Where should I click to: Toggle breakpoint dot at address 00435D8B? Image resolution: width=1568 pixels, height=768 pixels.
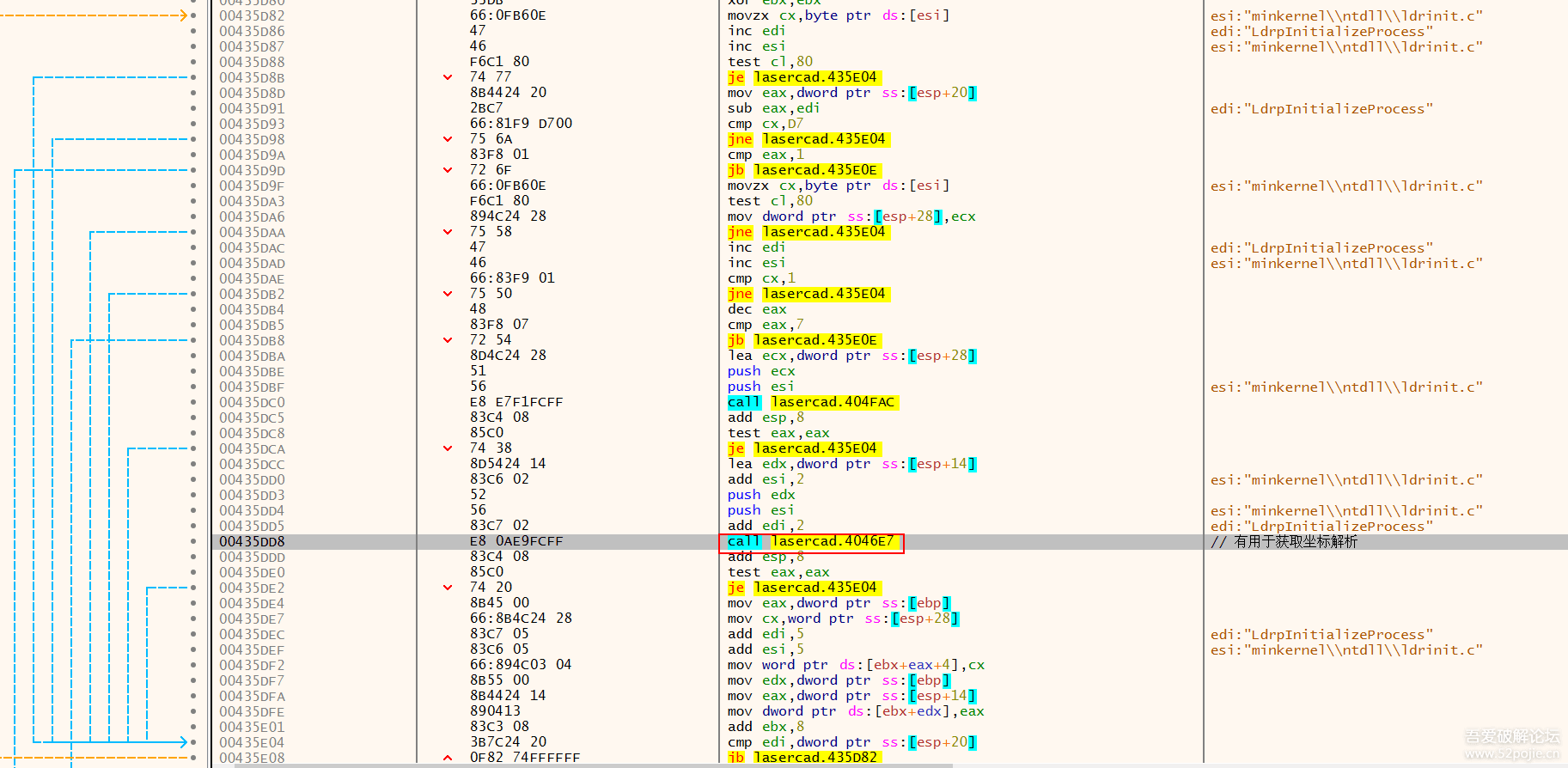[193, 77]
